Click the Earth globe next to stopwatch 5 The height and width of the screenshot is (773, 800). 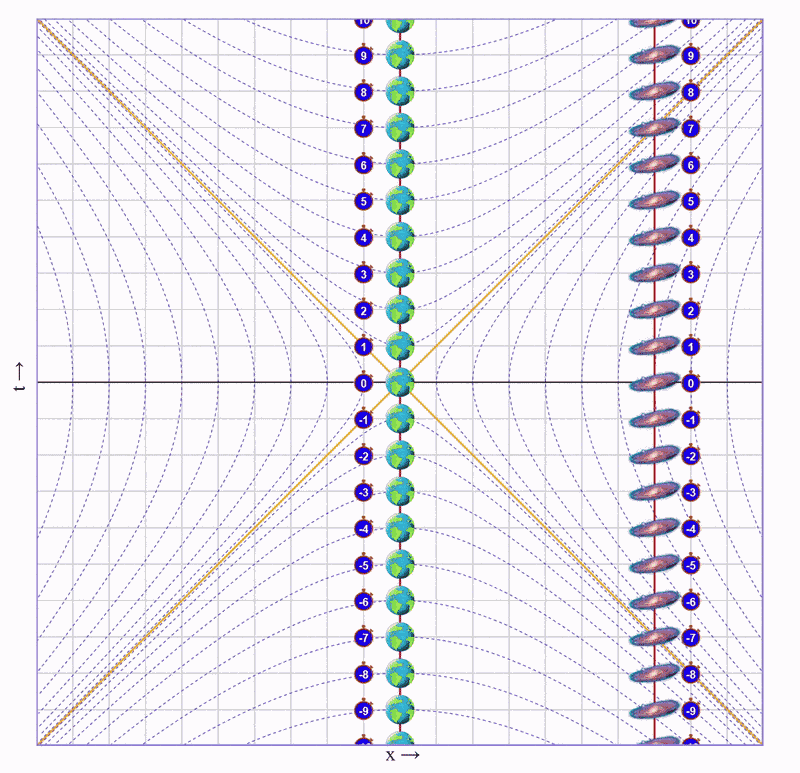pyautogui.click(x=400, y=200)
